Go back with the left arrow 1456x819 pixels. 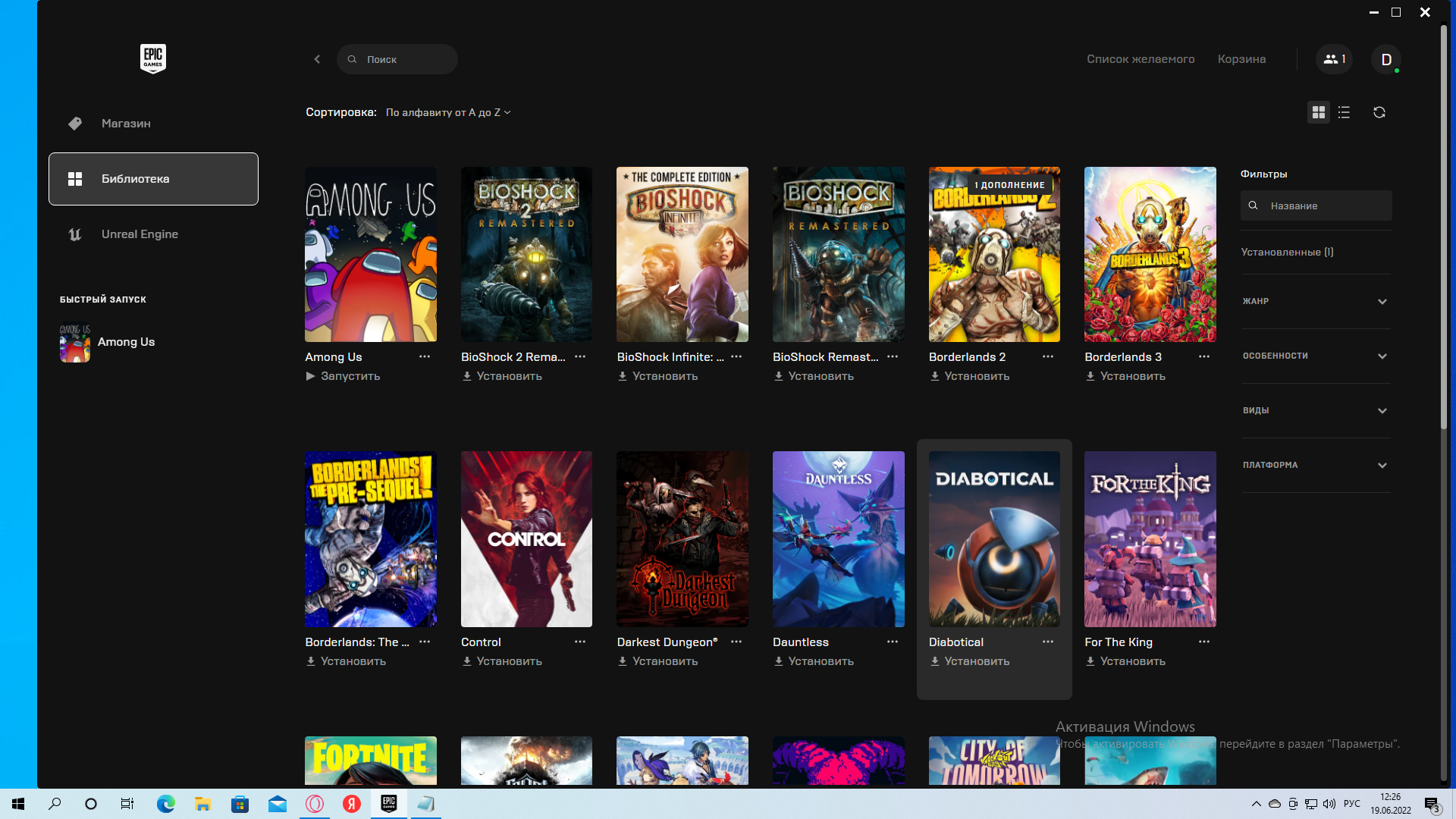pos(317,59)
